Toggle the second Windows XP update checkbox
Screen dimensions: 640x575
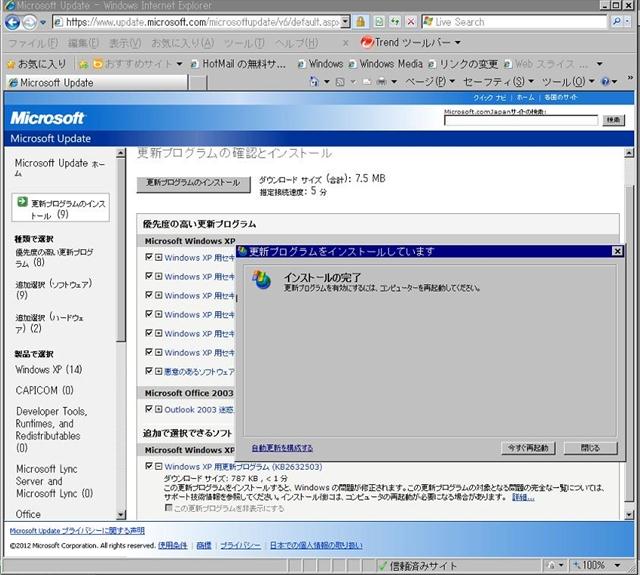[149, 276]
